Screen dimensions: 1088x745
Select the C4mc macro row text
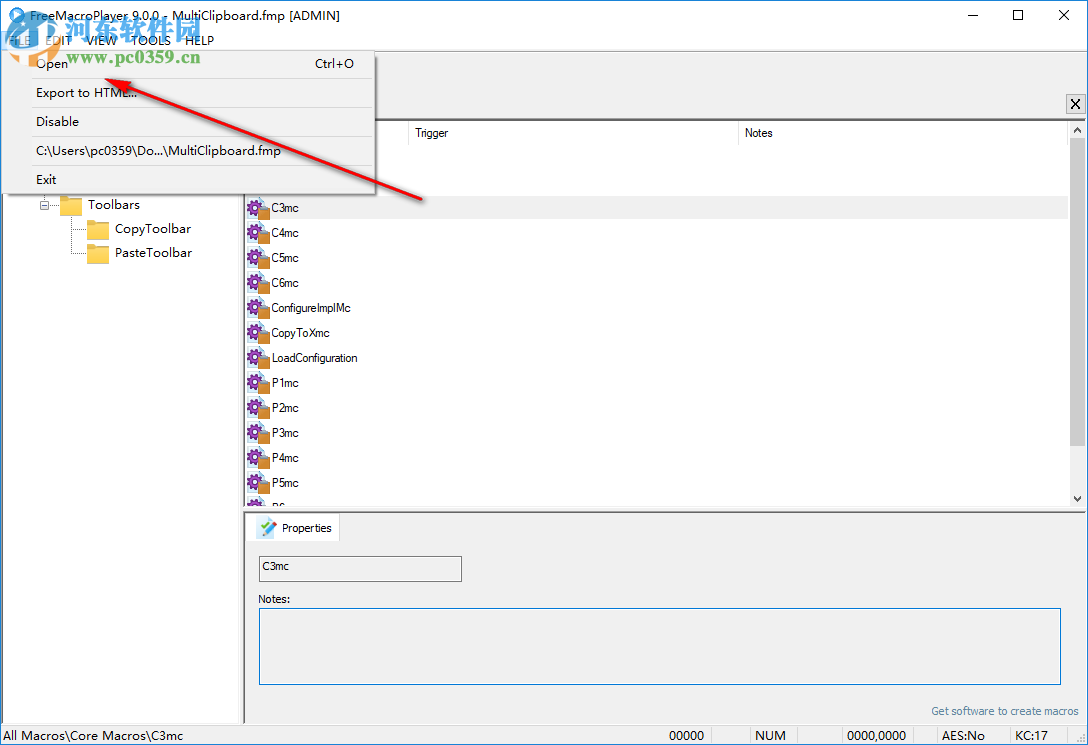click(x=285, y=233)
